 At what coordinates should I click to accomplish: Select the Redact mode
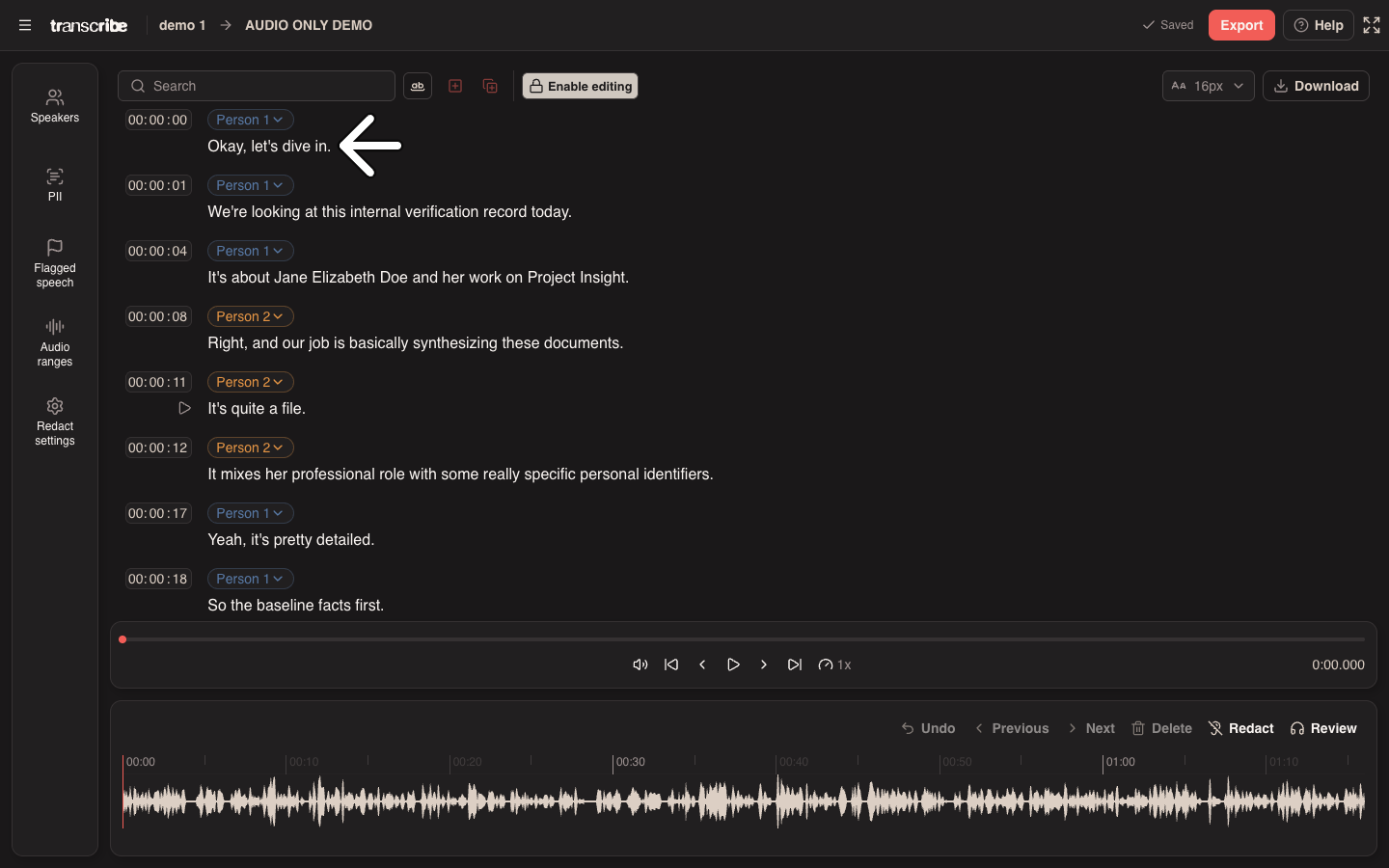[x=1240, y=728]
